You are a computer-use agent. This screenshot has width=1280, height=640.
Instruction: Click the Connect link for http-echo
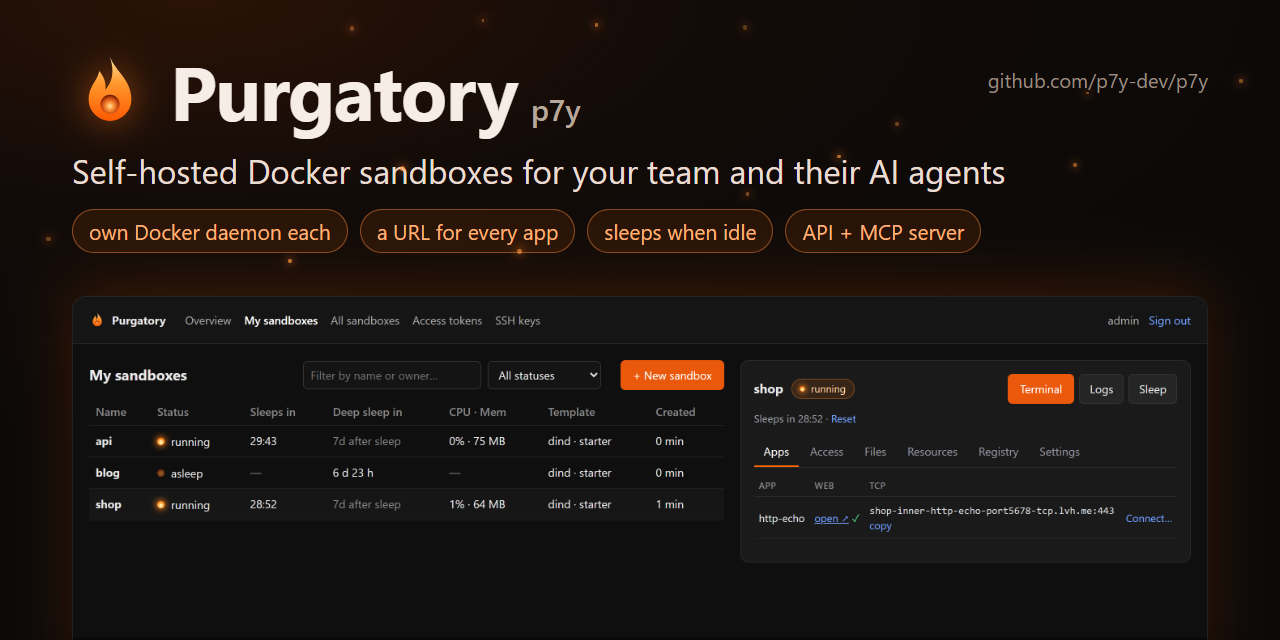coord(1149,518)
